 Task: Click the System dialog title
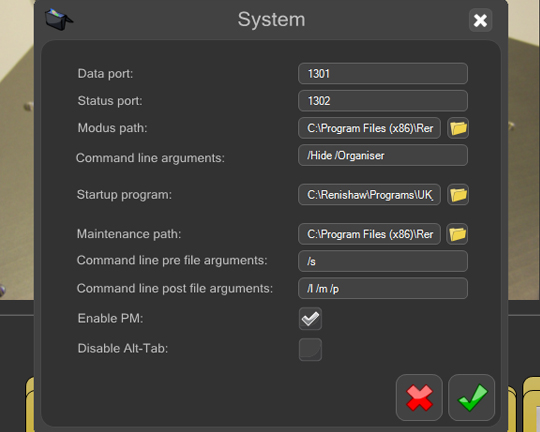click(271, 19)
